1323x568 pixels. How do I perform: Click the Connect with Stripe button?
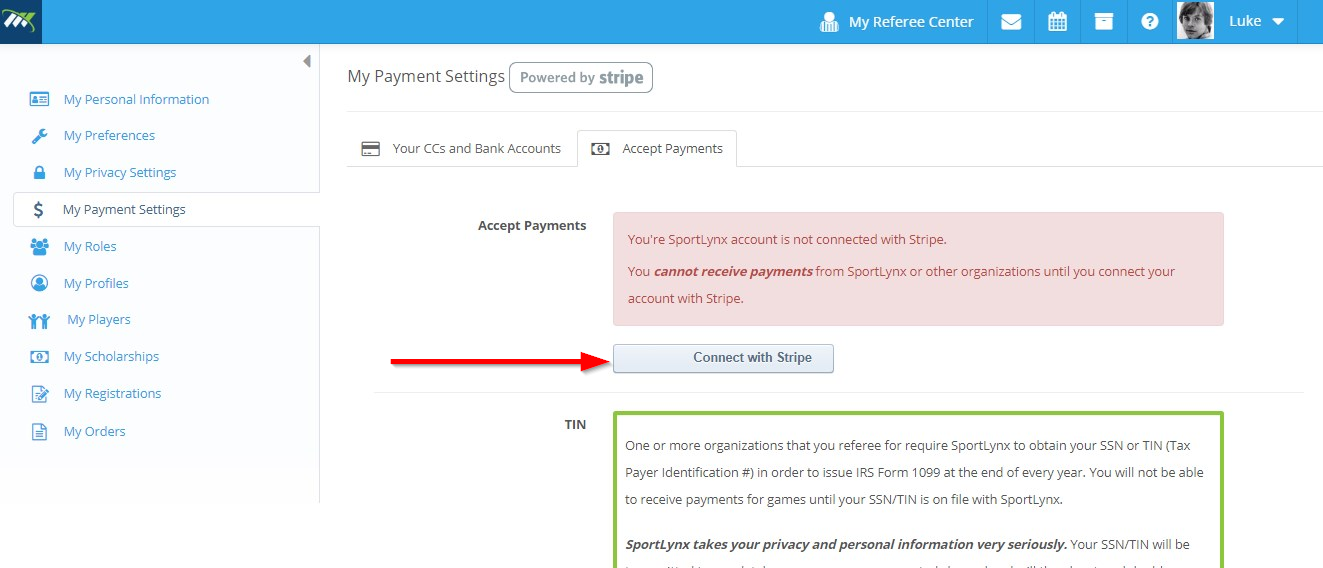[723, 358]
